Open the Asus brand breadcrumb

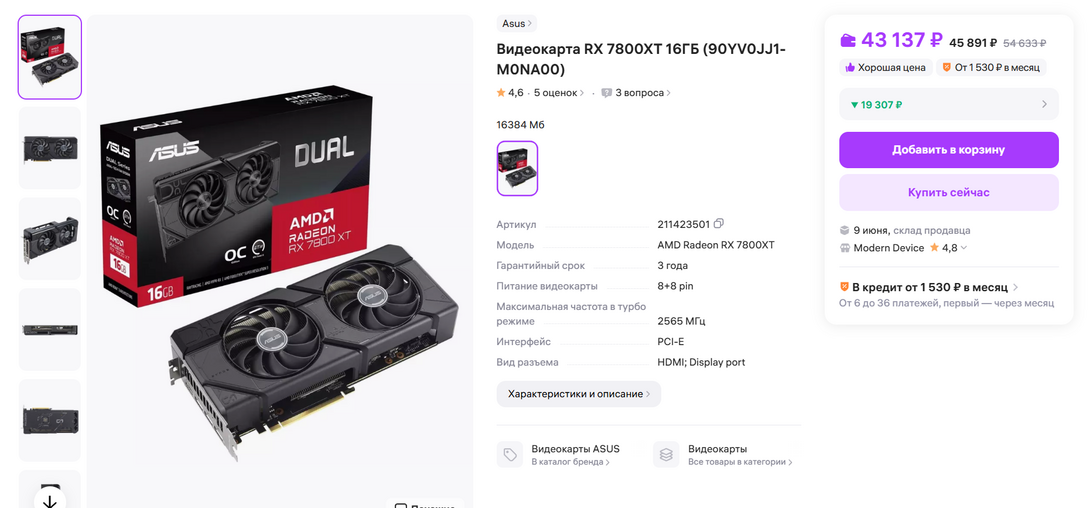(x=516, y=24)
